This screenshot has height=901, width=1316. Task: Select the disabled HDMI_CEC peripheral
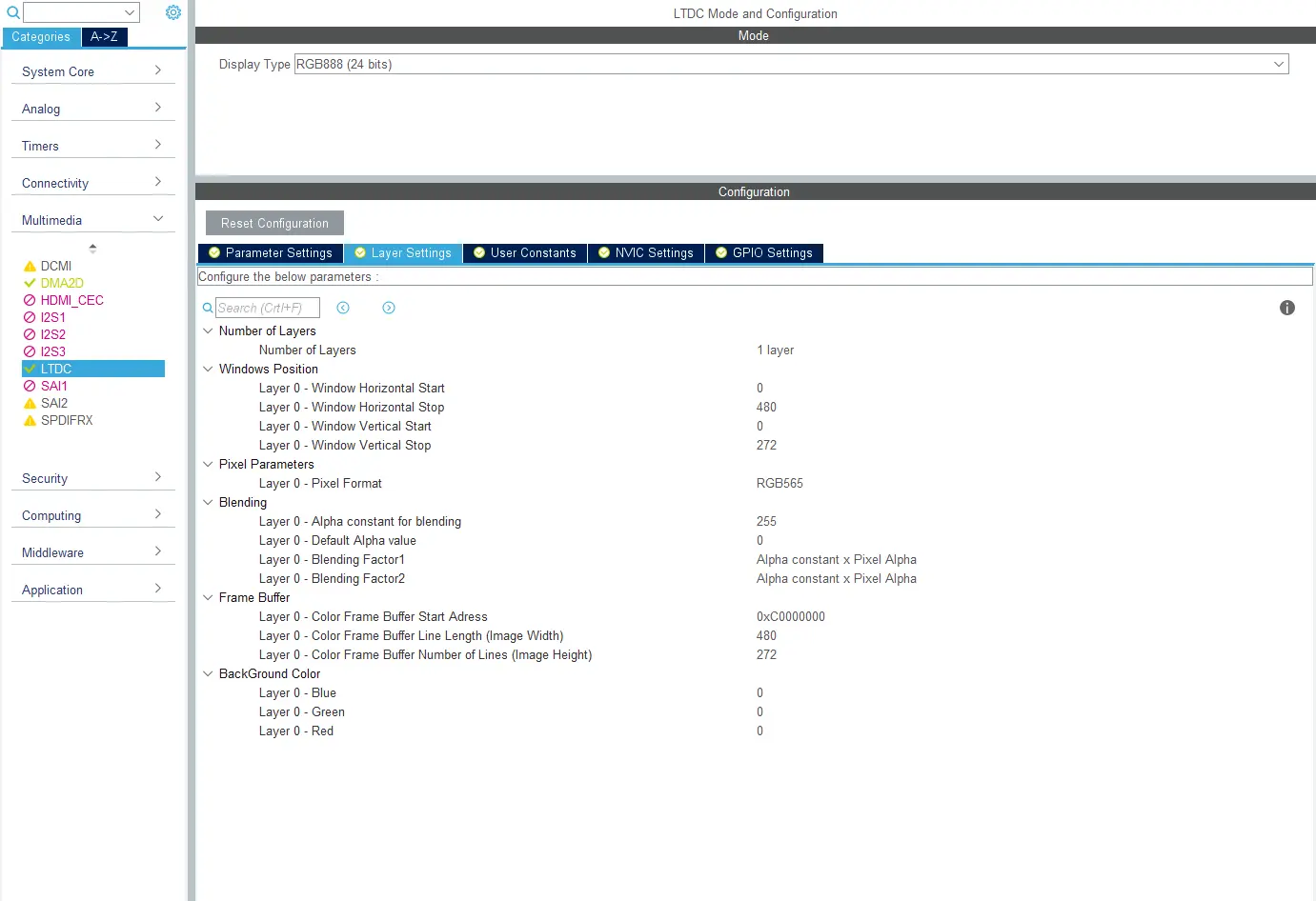click(71, 300)
